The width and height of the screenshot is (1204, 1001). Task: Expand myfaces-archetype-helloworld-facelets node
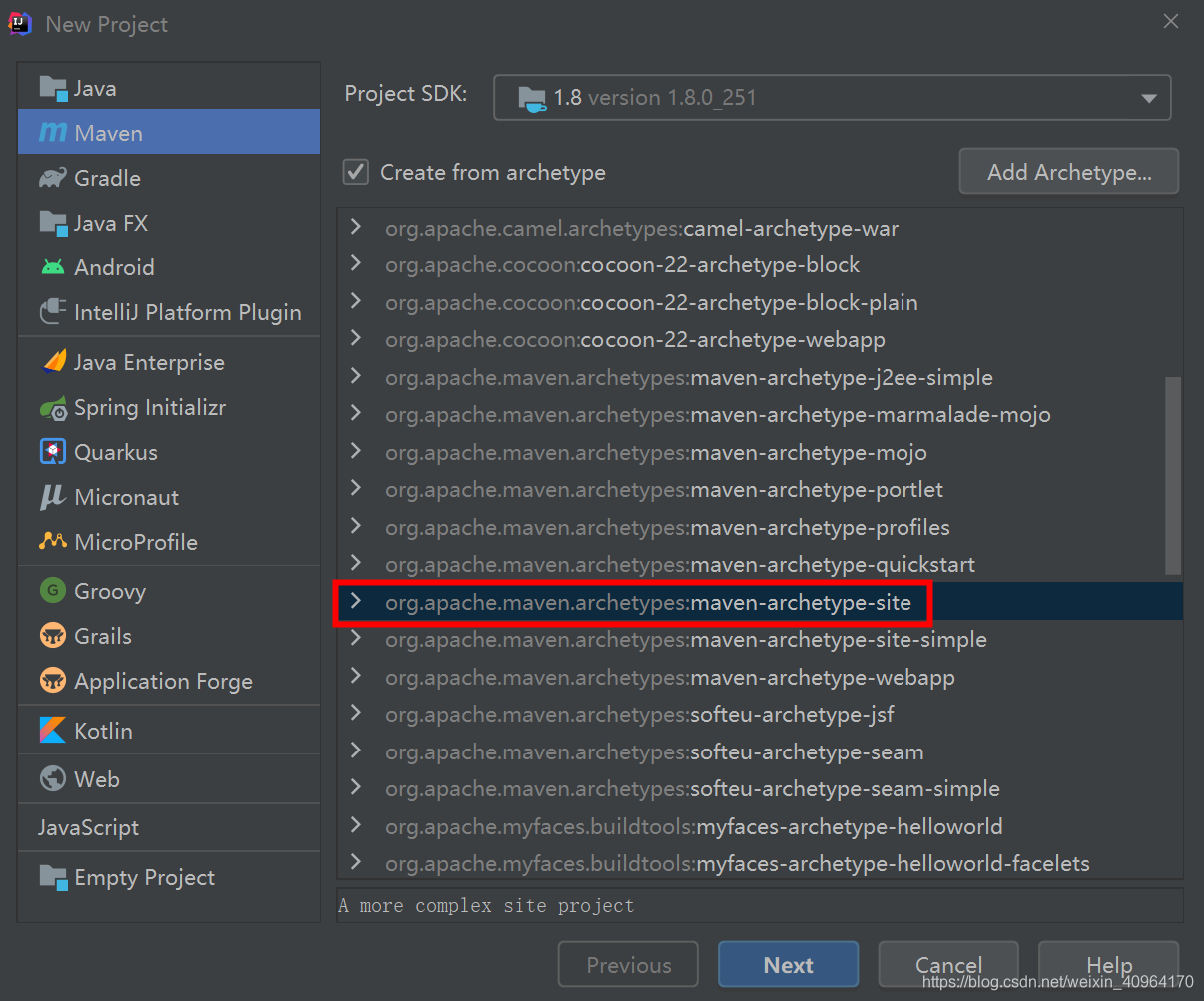(356, 863)
